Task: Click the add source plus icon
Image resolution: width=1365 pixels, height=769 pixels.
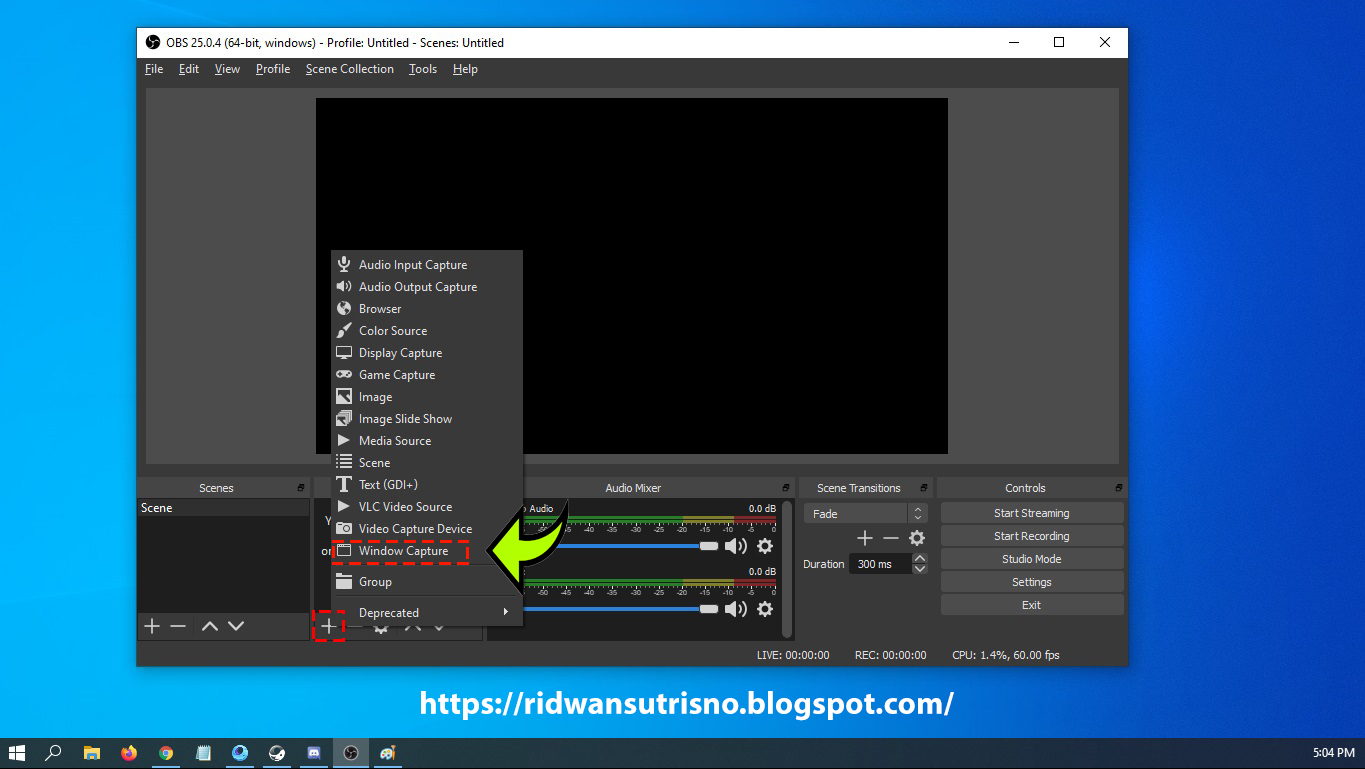Action: 329,626
